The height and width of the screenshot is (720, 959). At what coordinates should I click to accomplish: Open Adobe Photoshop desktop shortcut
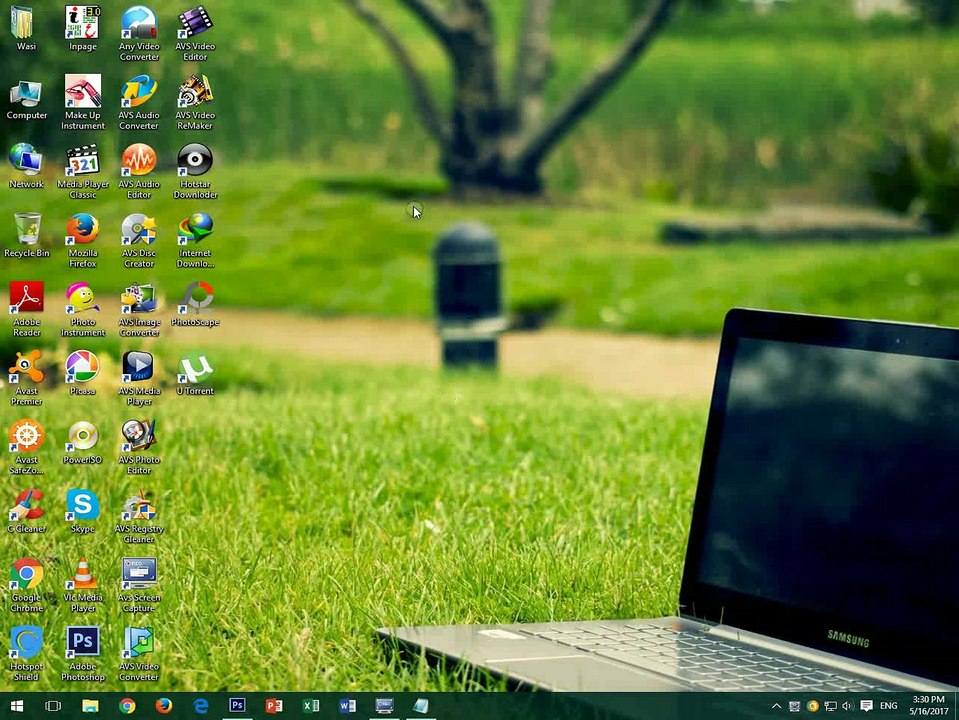83,655
